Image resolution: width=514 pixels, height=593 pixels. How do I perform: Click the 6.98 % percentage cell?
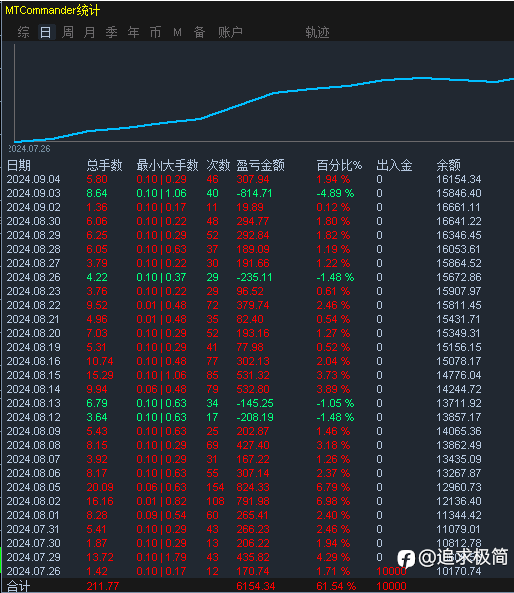point(333,501)
